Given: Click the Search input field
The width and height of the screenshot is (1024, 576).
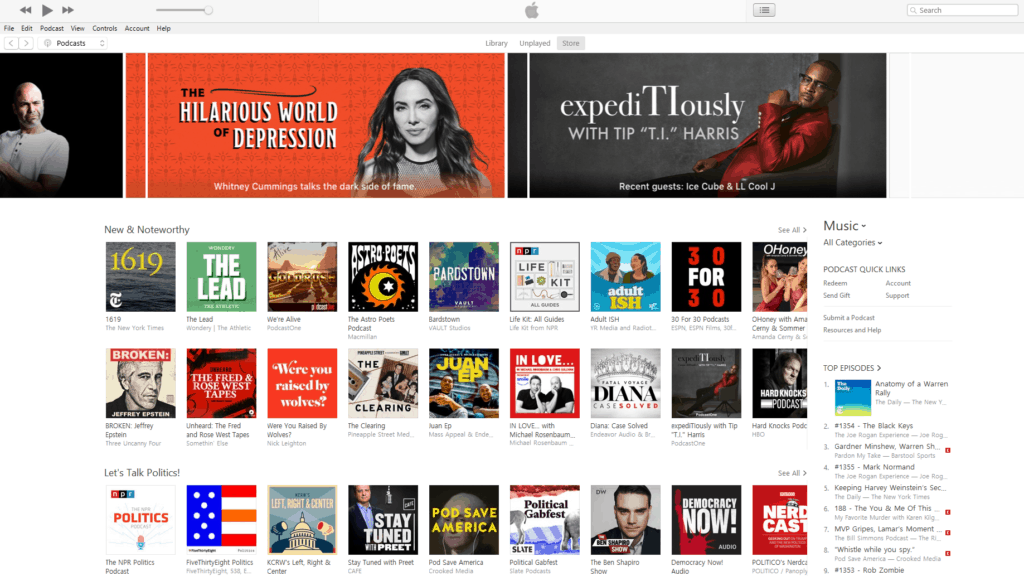Looking at the screenshot, I should (x=962, y=10).
